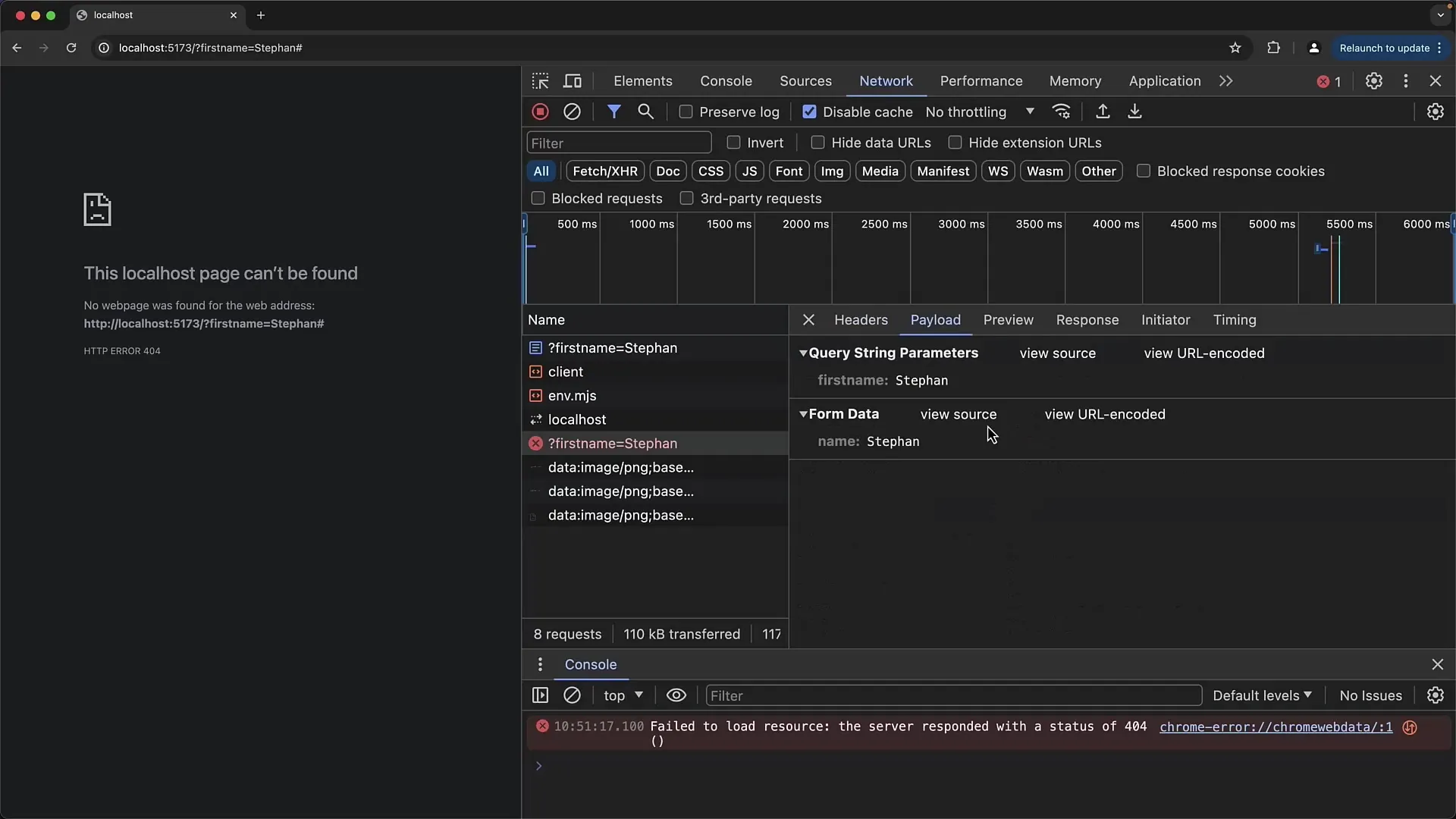Select the env.mjs request row
The image size is (1456, 819).
[655, 396]
